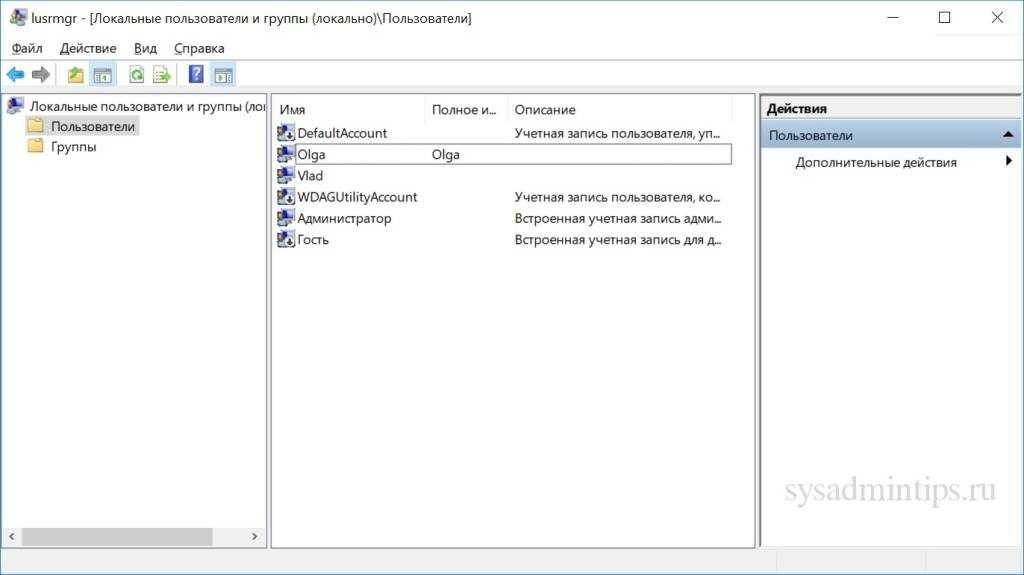
Task: Open Help via the question mark icon
Action: pyautogui.click(x=196, y=75)
